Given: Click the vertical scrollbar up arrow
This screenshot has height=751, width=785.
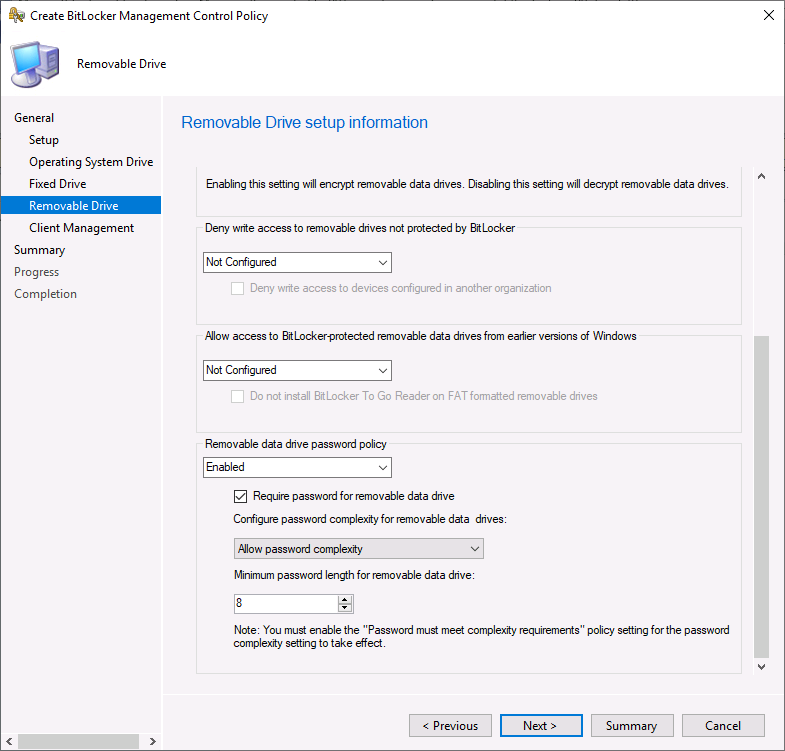Looking at the screenshot, I should point(761,176).
